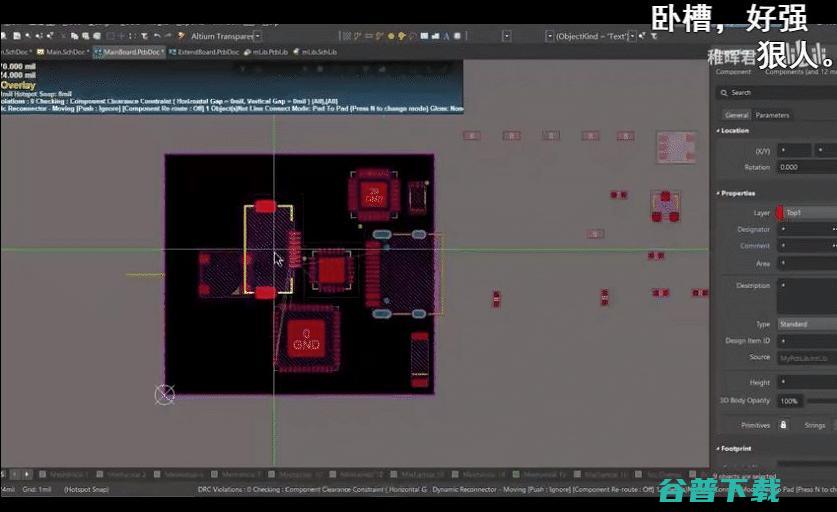This screenshot has height=512, width=837.
Task: Click the Zoom Selected Objects icon
Action: [x=39, y=36]
